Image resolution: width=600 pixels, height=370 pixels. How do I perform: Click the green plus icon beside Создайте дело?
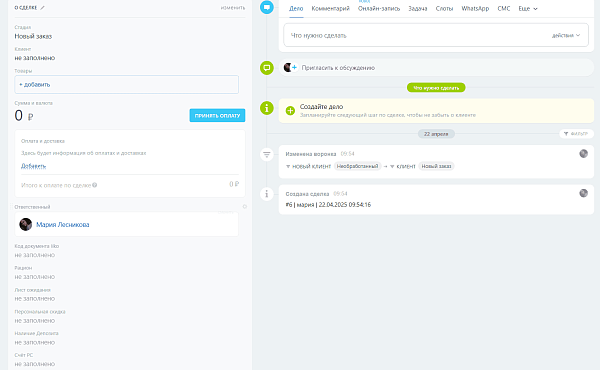290,111
